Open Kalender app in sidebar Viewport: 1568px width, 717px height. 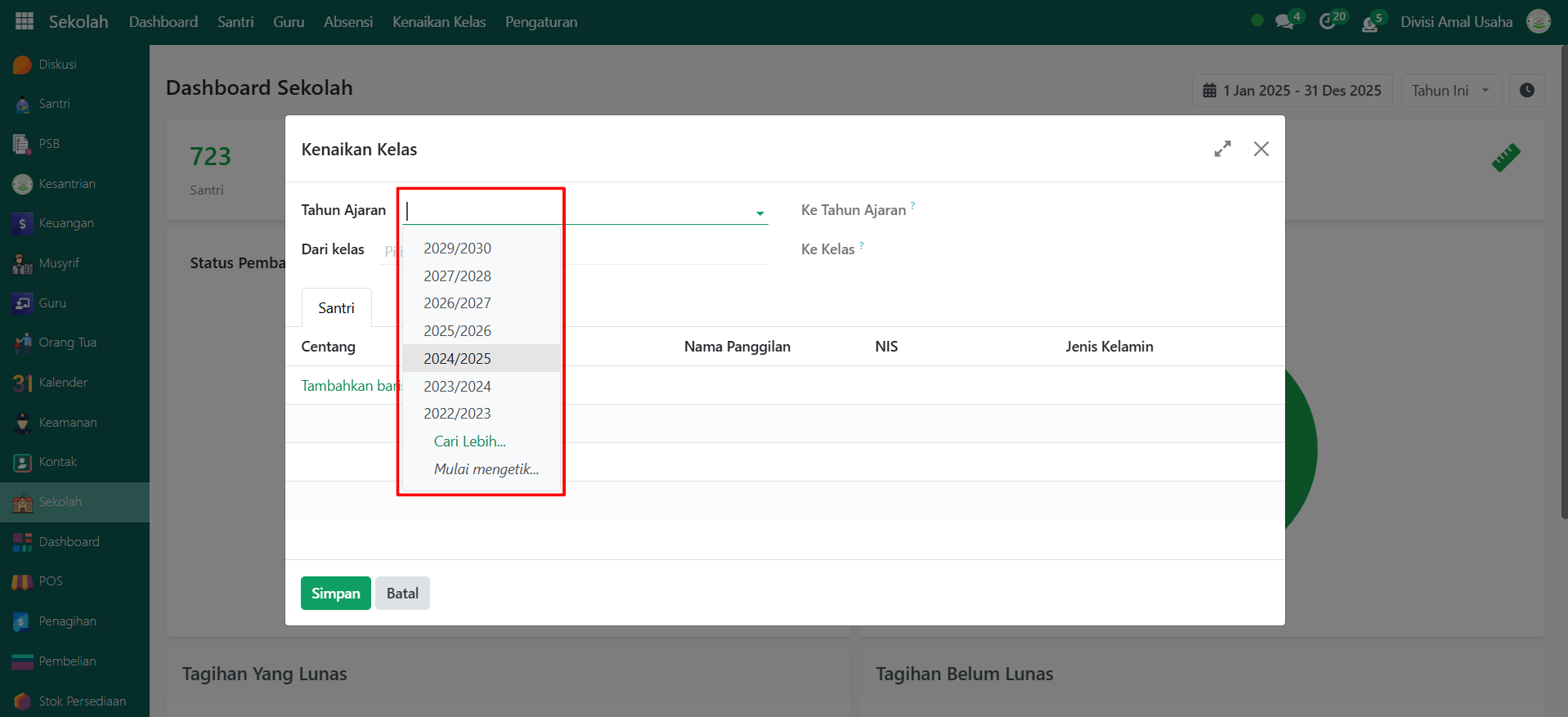tap(63, 383)
